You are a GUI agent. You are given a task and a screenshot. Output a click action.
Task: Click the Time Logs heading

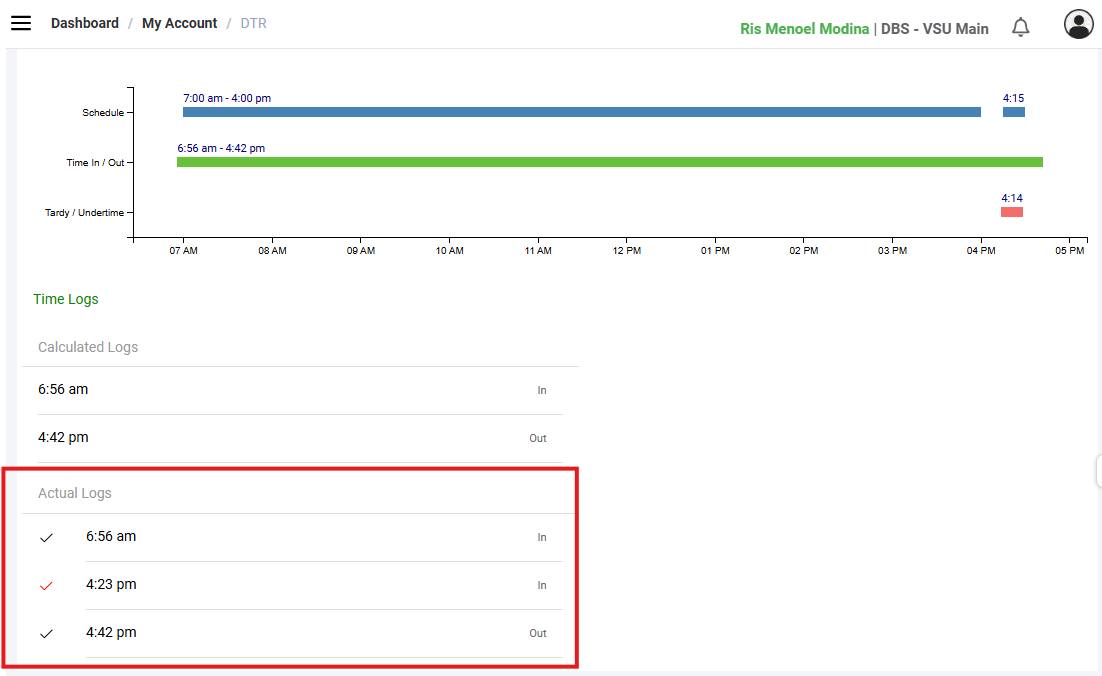(66, 299)
